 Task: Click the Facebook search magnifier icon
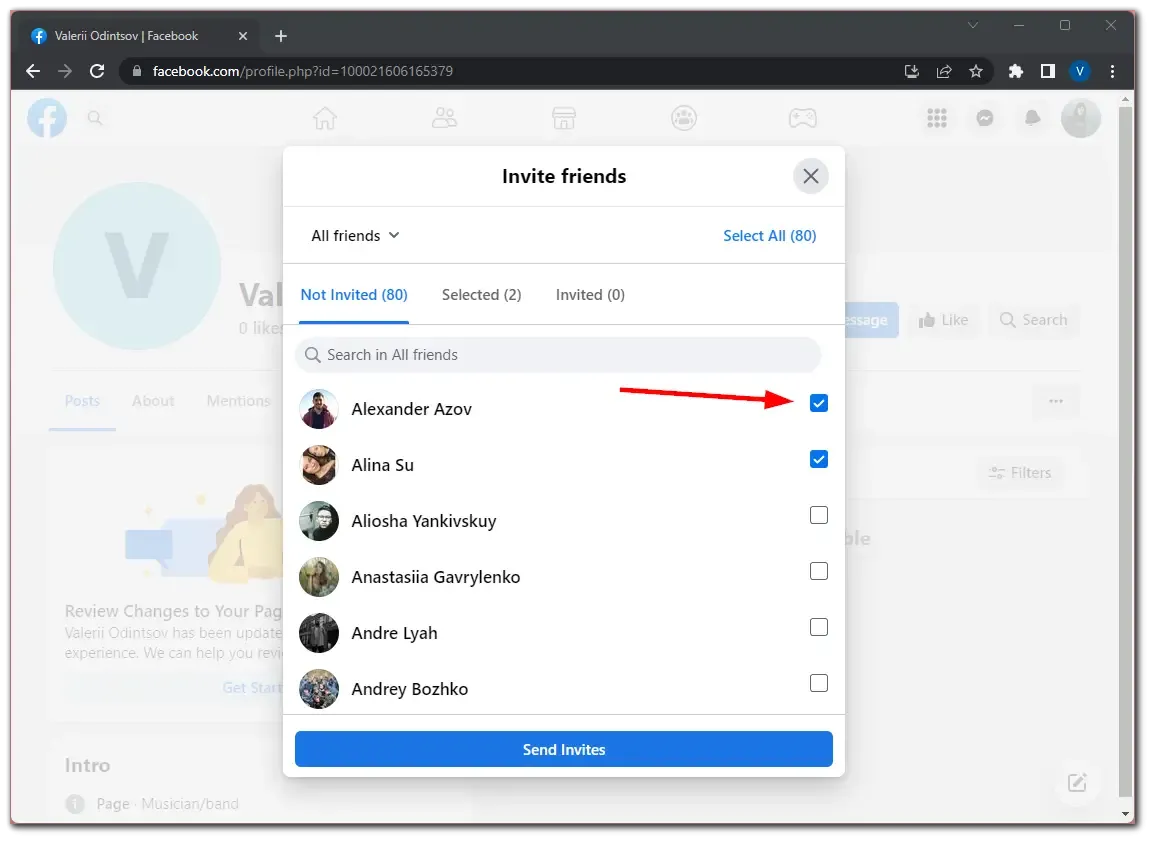click(95, 118)
